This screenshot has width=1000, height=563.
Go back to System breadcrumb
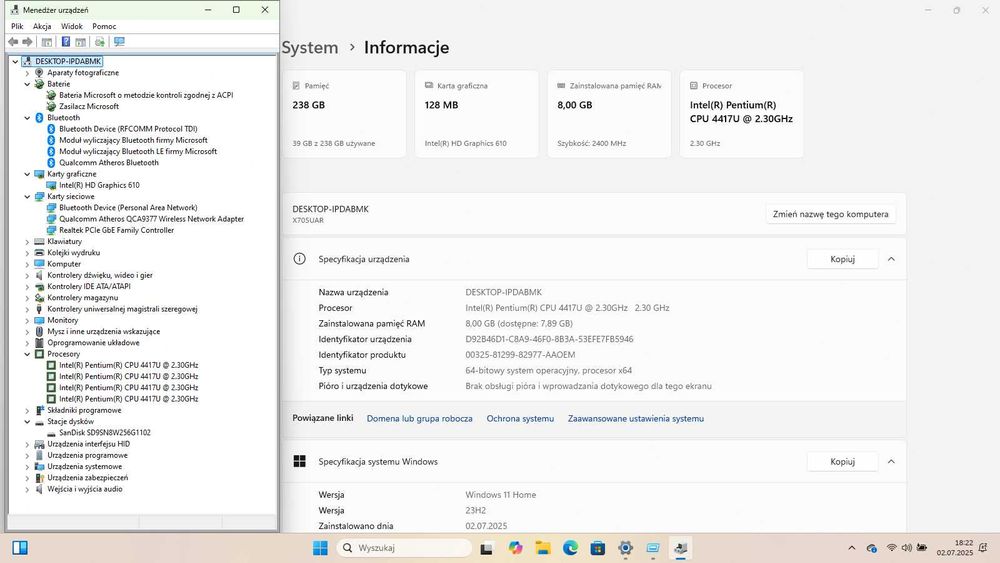click(x=310, y=48)
